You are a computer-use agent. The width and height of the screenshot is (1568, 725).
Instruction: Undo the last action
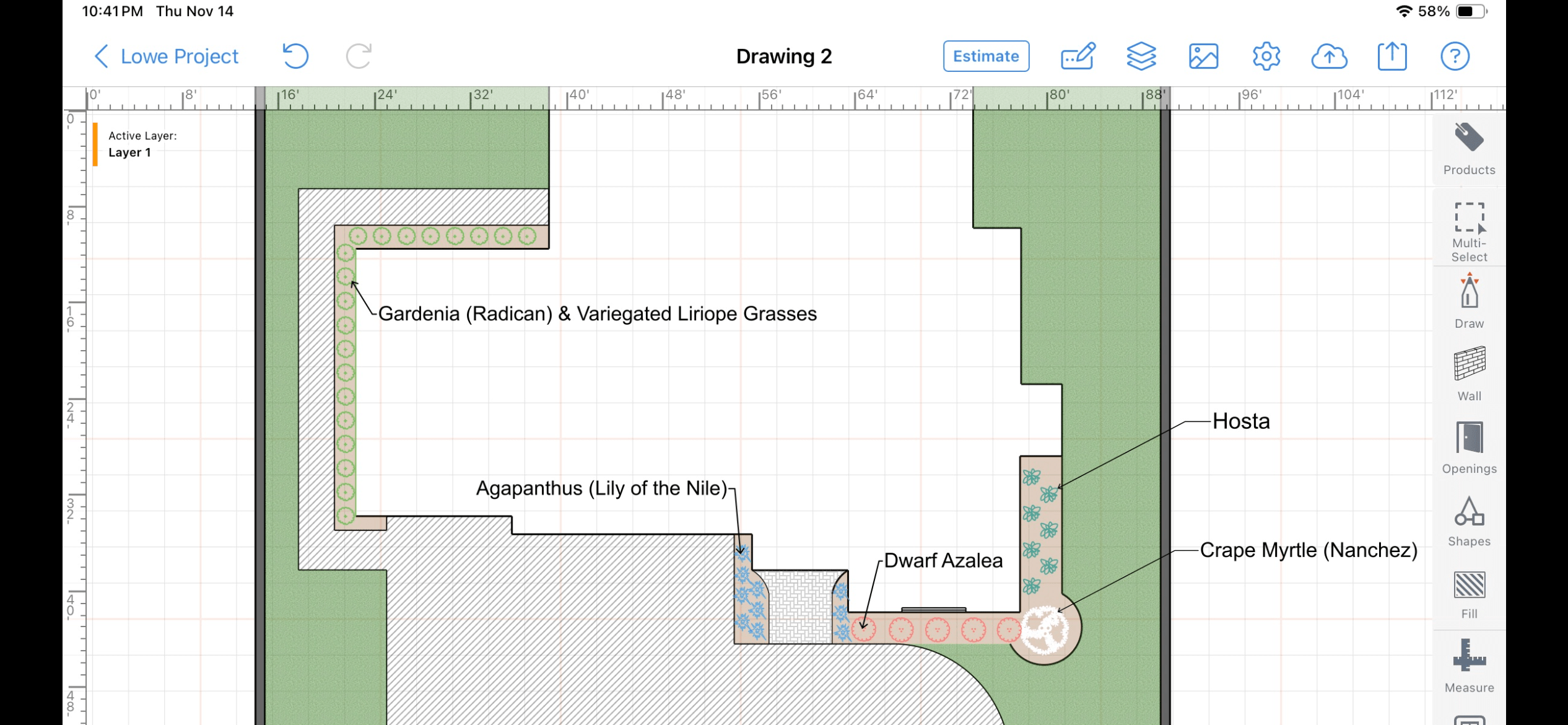[295, 56]
